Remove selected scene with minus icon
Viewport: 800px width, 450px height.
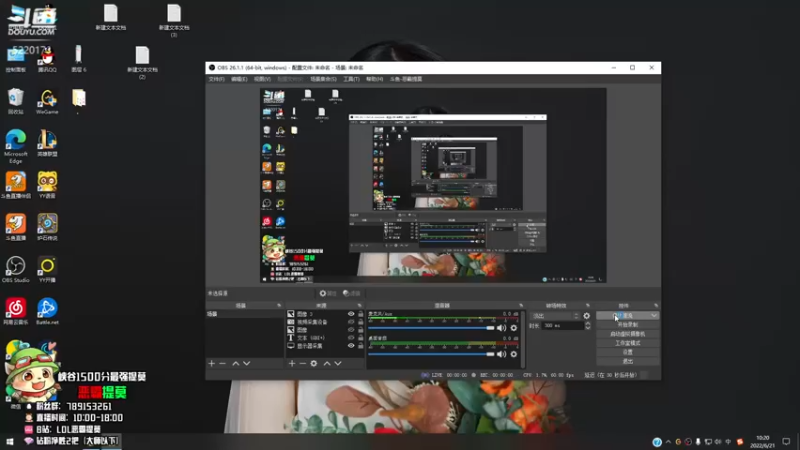click(x=222, y=363)
